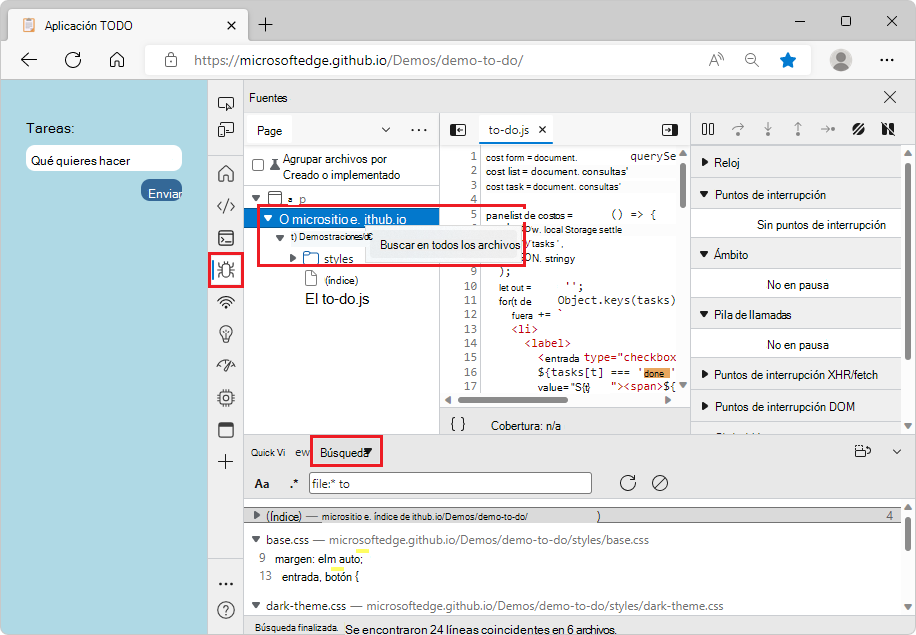This screenshot has height=635, width=916.
Task: Check Agrupar archivos por Creado o implementado
Action: 258,165
